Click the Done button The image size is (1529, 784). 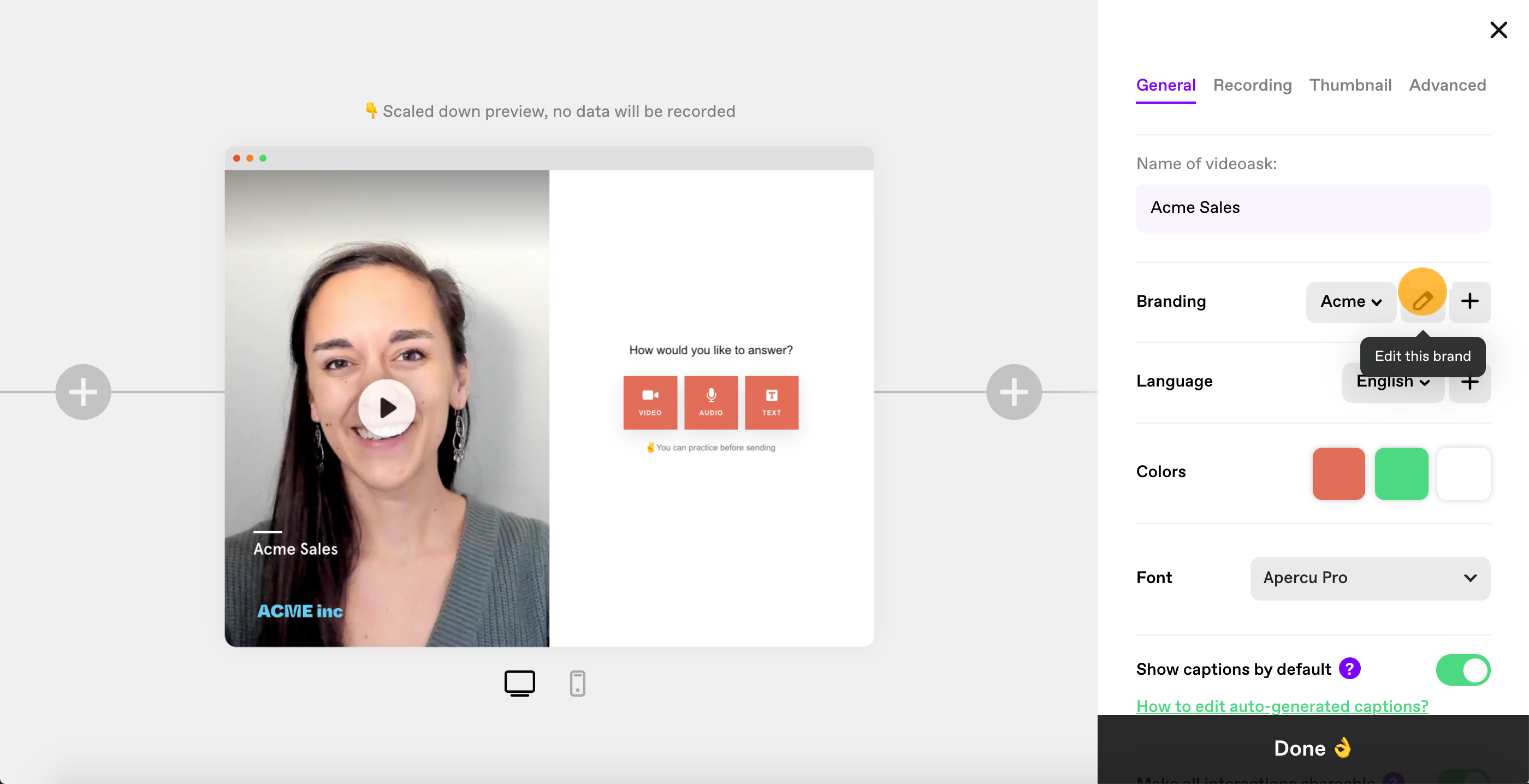[x=1312, y=748]
